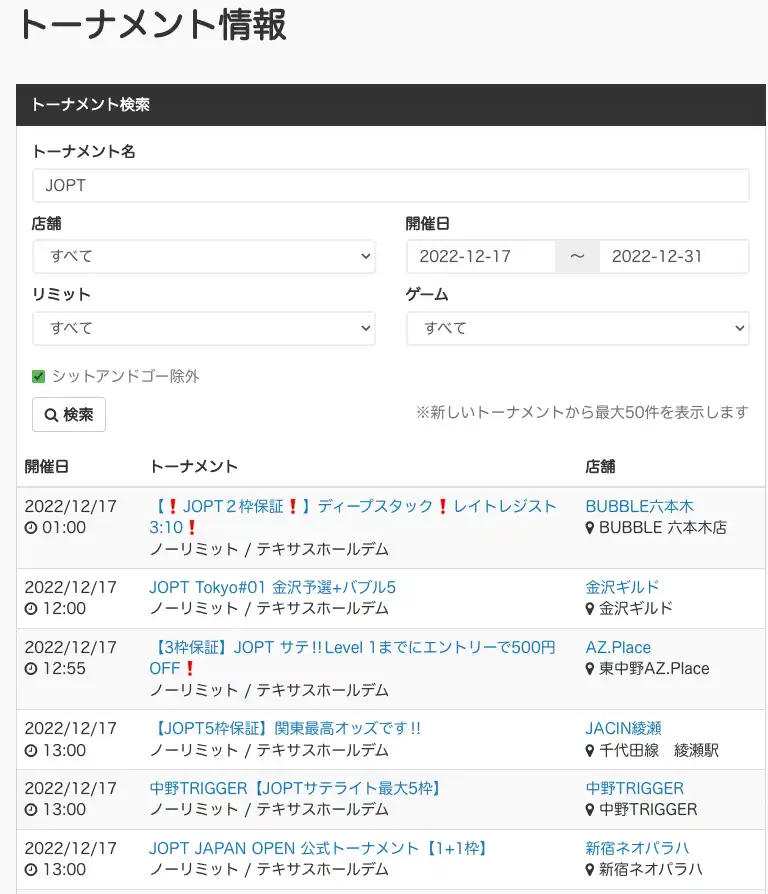
Task: Click the end date field 2022-12-31
Action: (674, 257)
